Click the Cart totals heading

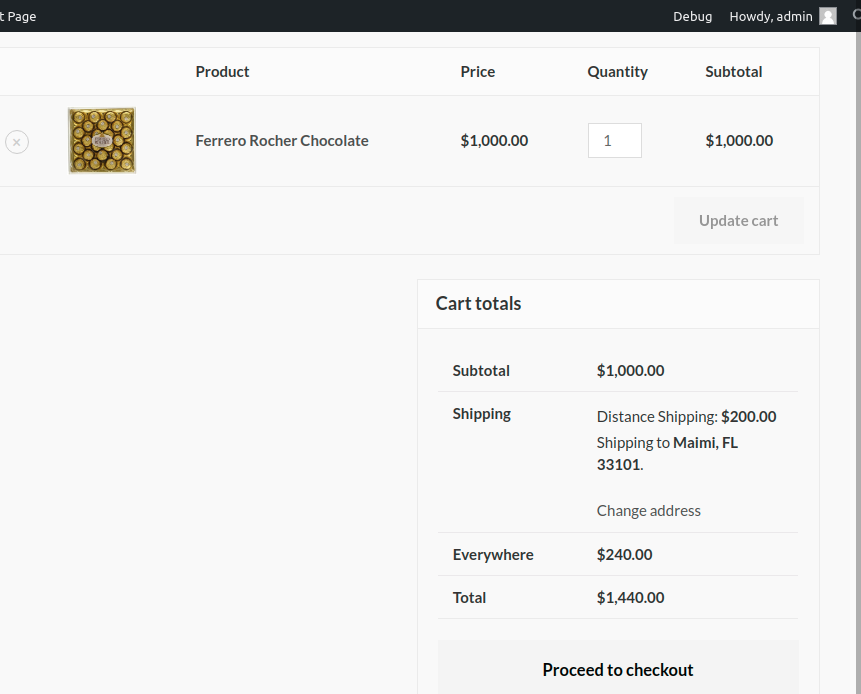coord(478,304)
